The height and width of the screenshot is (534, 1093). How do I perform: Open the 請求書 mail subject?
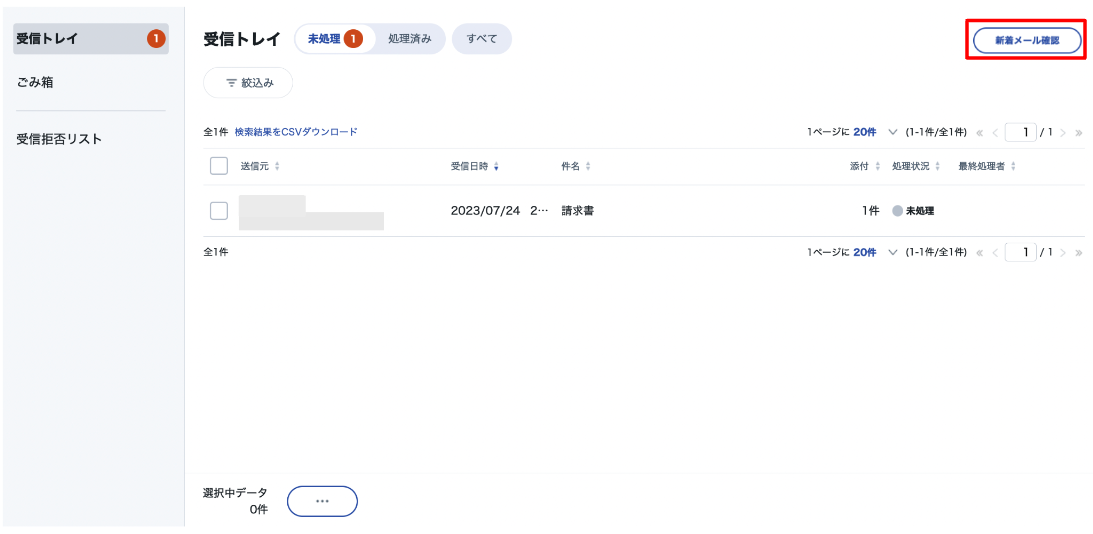tap(578, 211)
